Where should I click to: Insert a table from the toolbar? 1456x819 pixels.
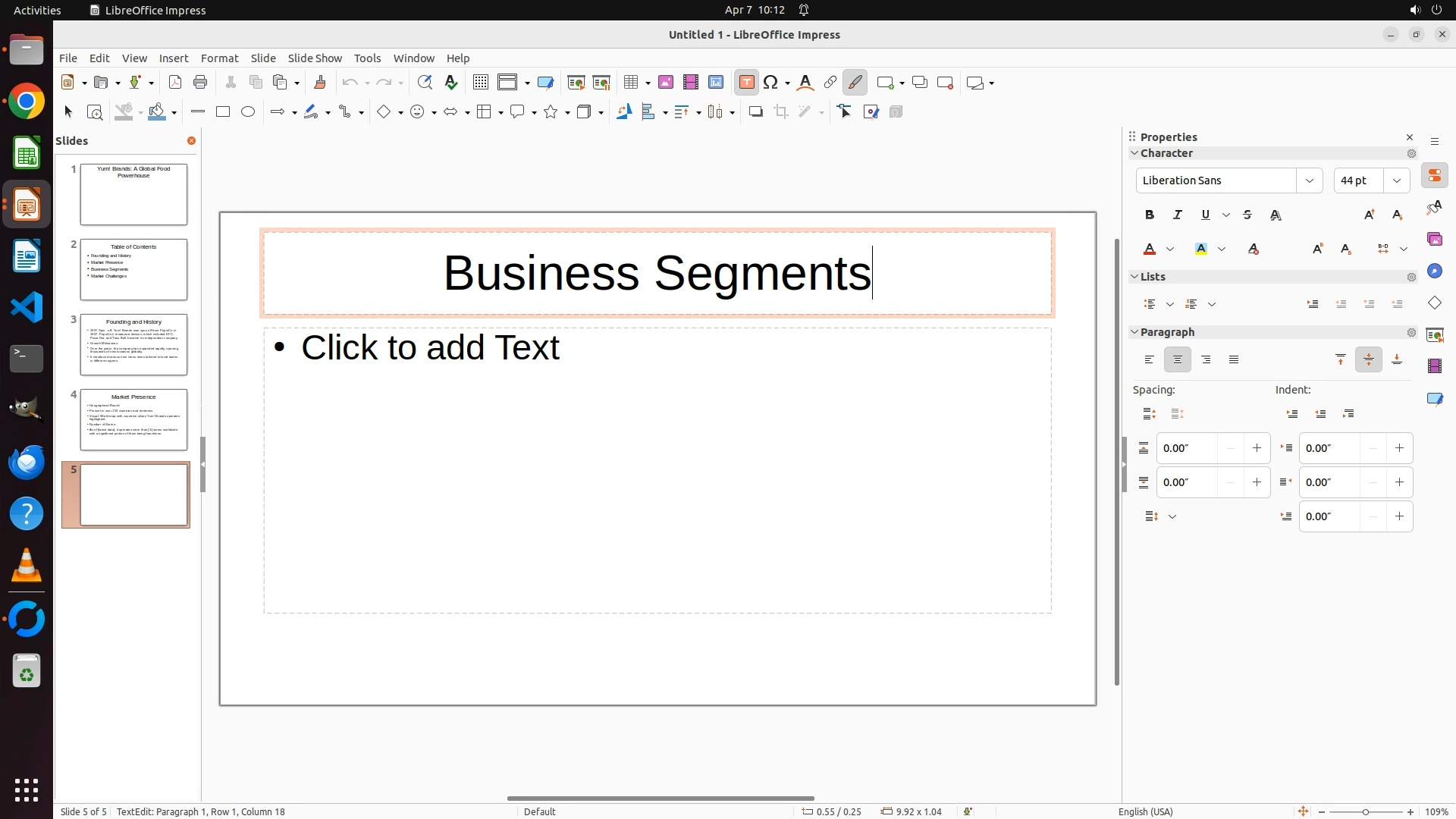pos(631,83)
